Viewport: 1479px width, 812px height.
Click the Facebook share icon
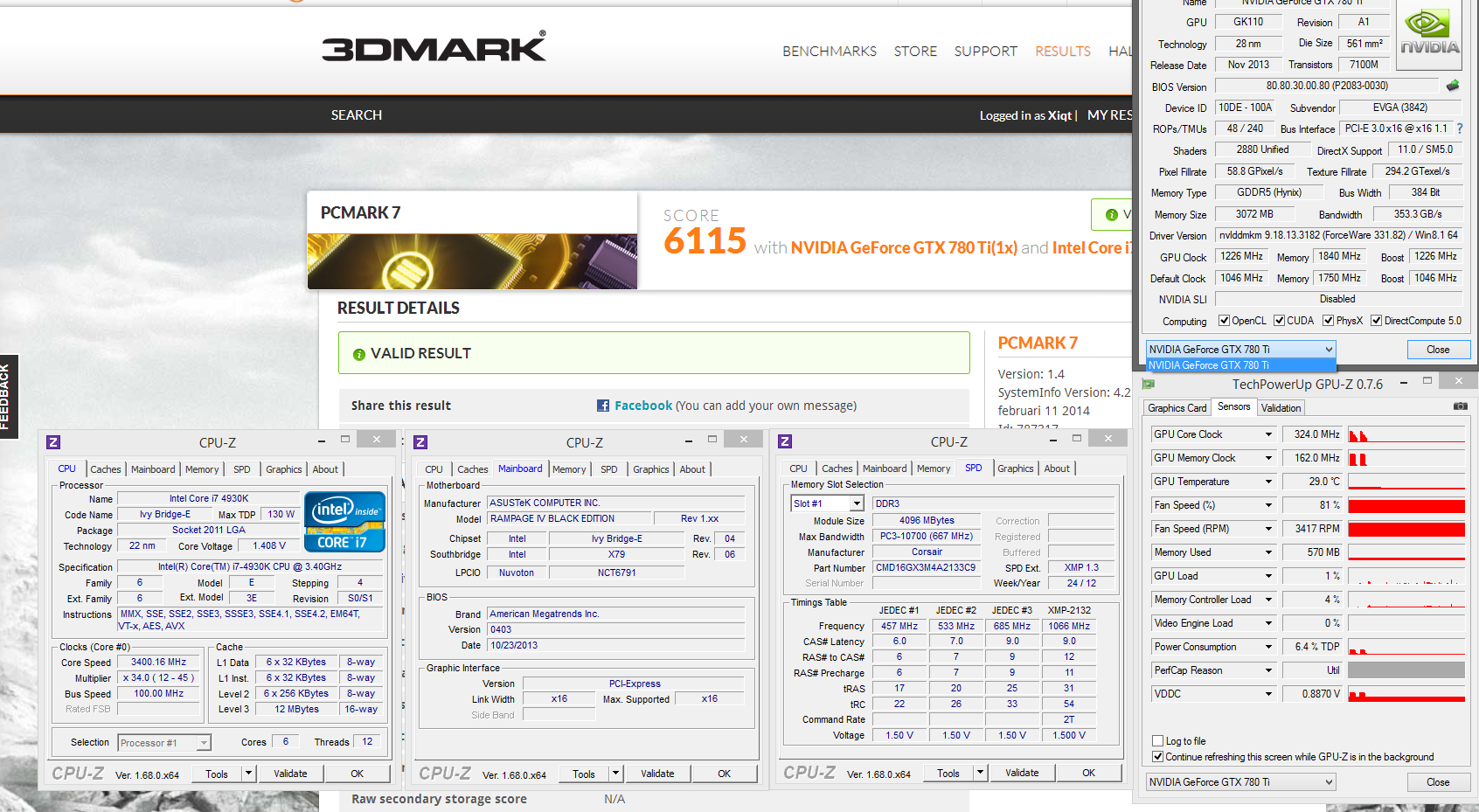click(603, 406)
